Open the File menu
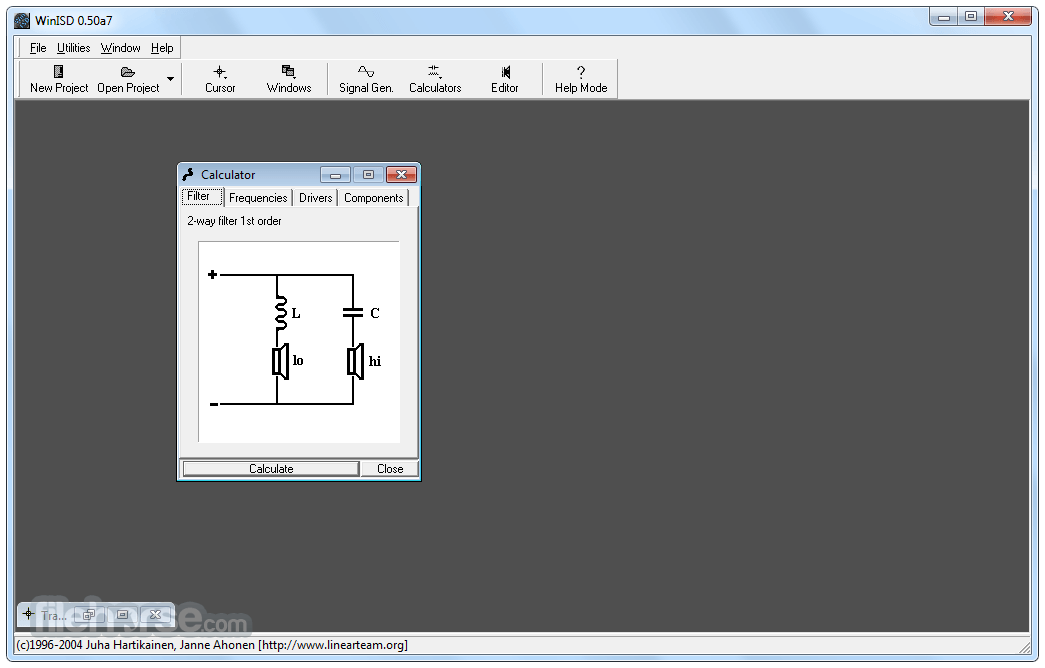This screenshot has height=668, width=1045. point(38,48)
